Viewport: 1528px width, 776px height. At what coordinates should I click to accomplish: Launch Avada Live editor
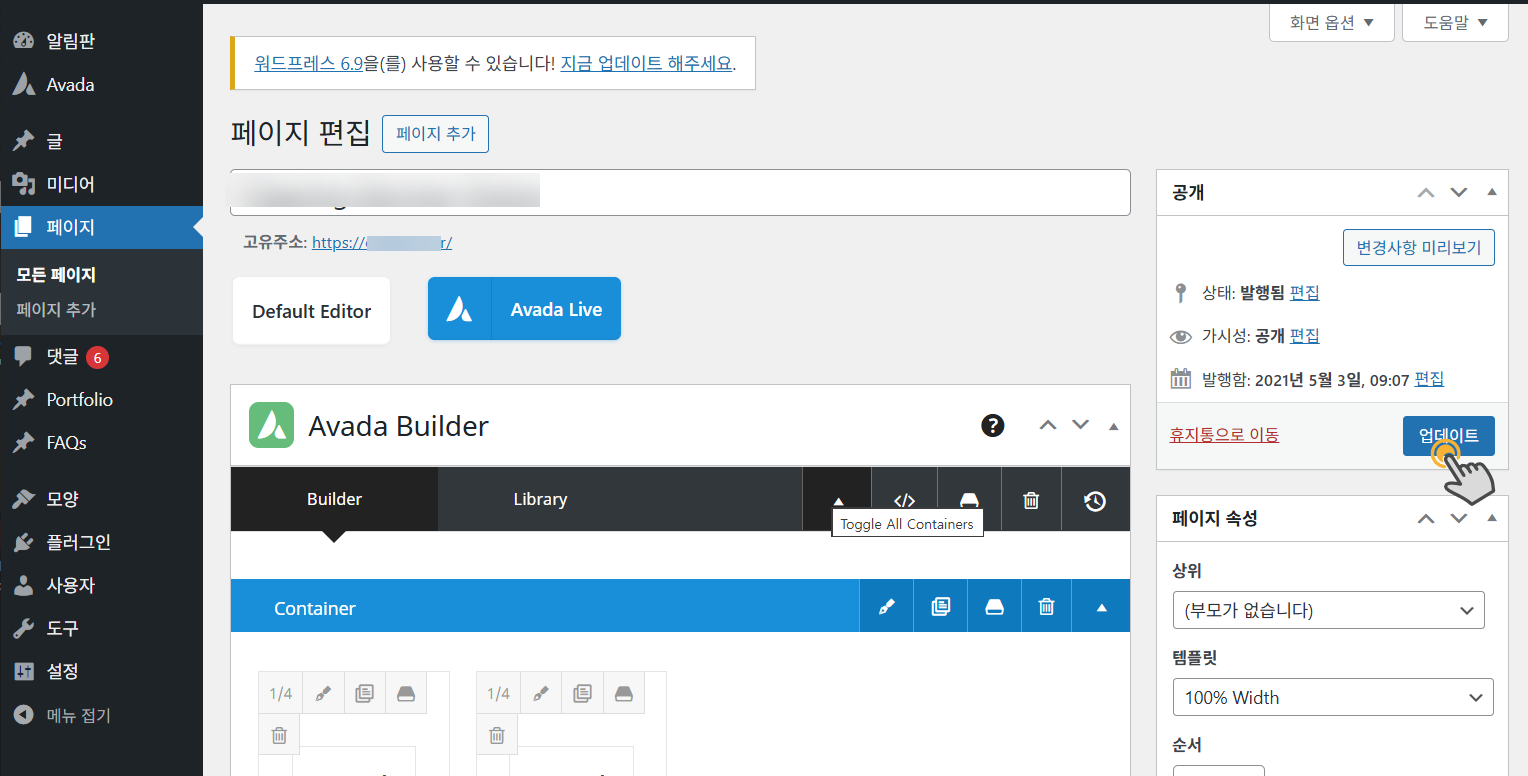pos(524,309)
